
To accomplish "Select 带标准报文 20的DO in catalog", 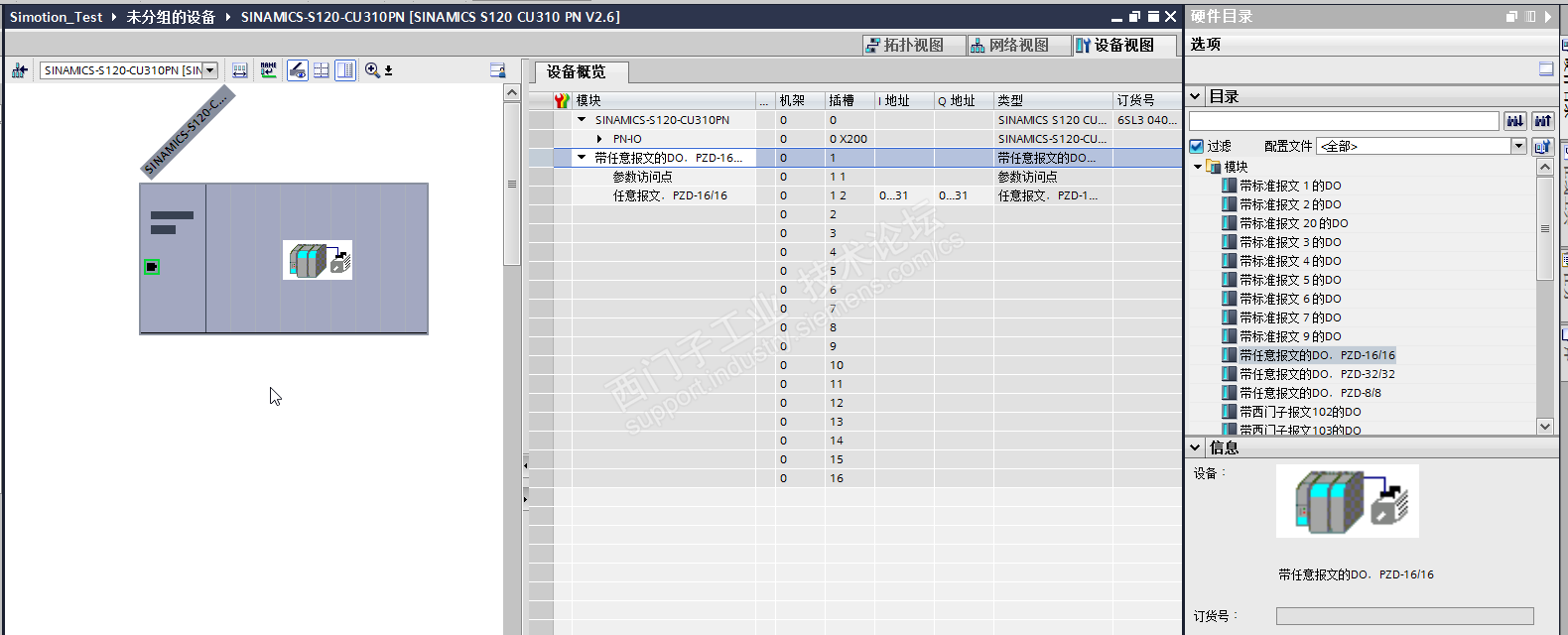I will 1294,223.
